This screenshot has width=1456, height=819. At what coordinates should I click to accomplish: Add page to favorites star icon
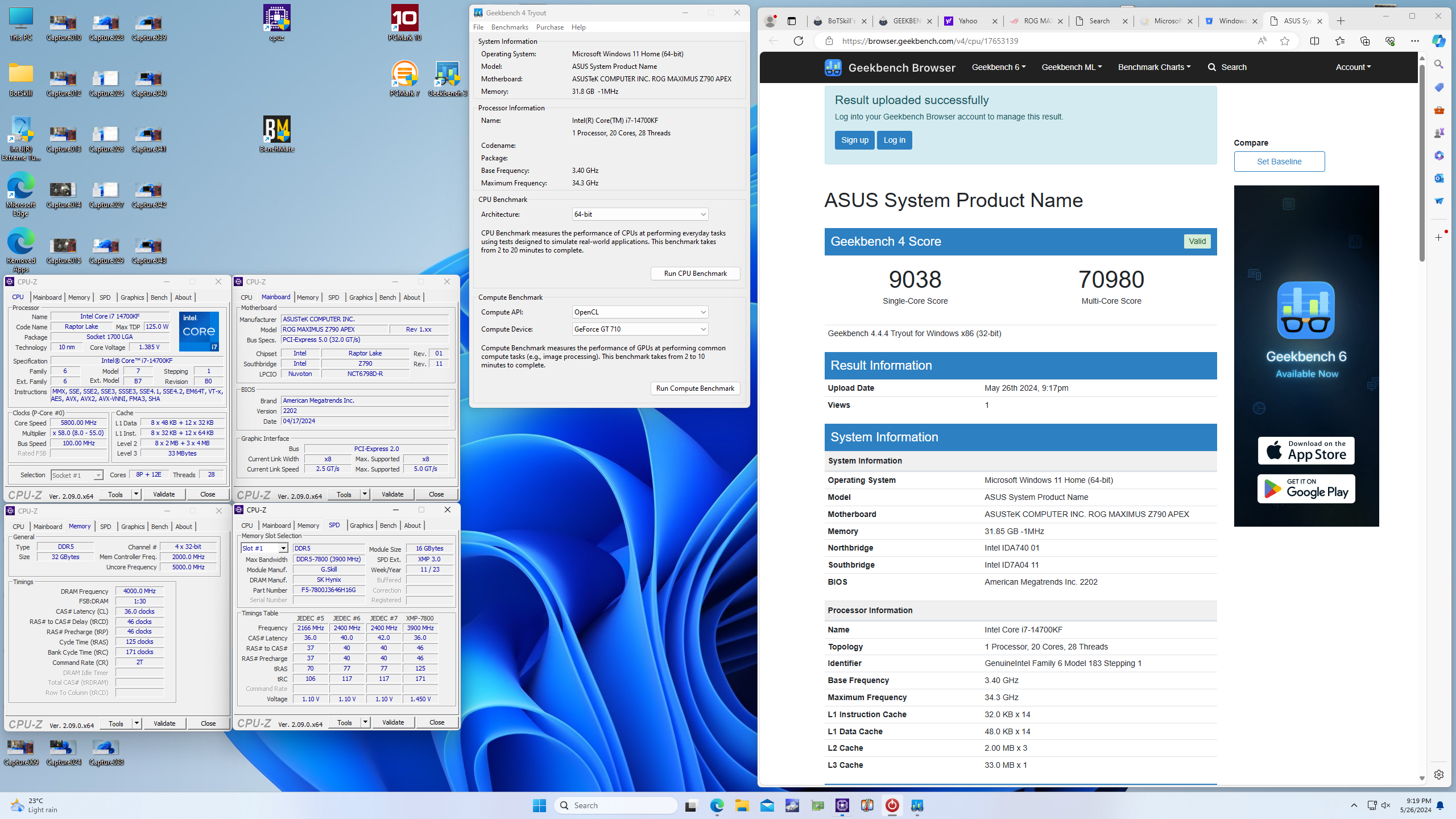click(x=1285, y=41)
